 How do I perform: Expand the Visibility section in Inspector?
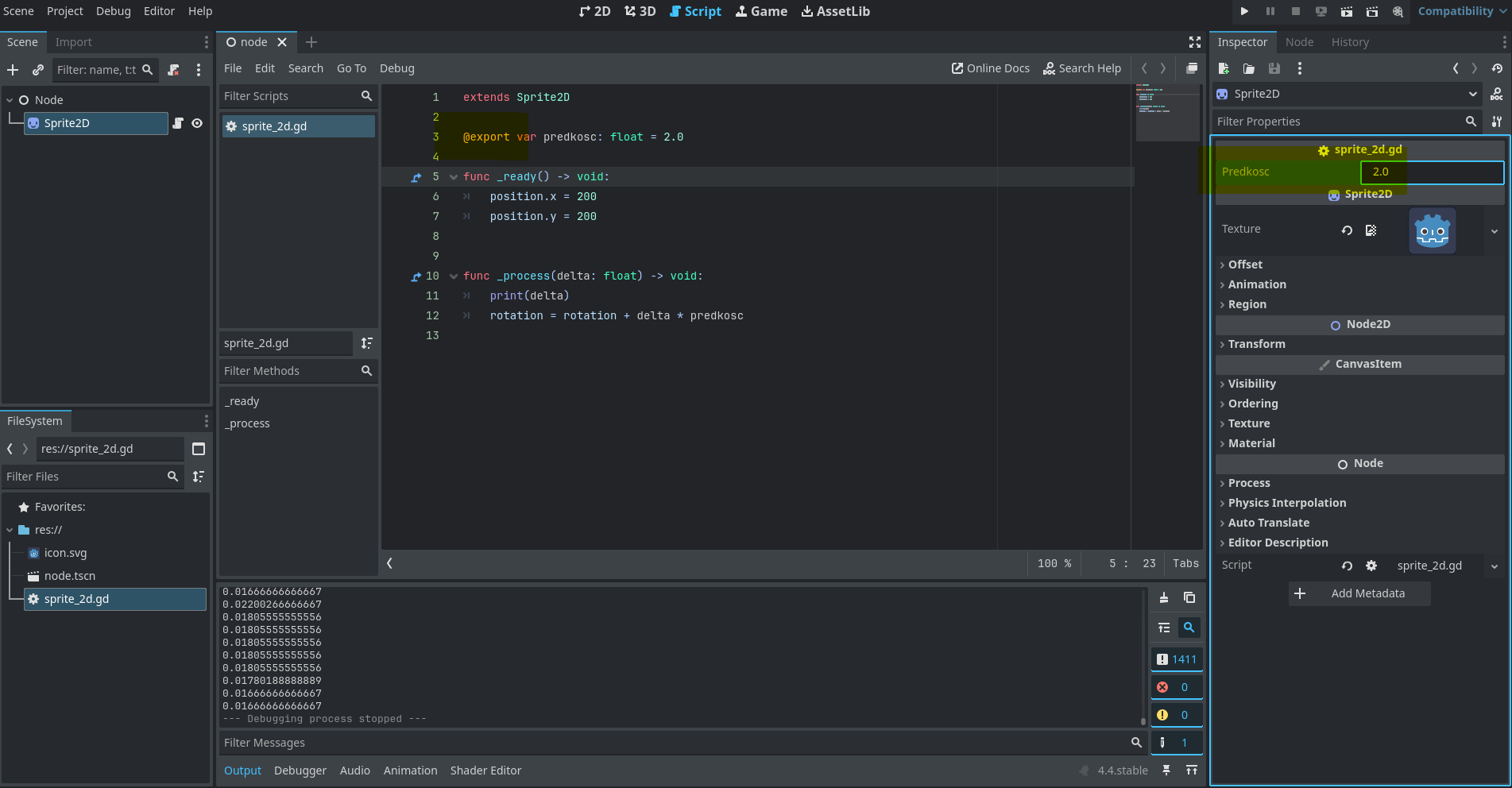click(1251, 384)
